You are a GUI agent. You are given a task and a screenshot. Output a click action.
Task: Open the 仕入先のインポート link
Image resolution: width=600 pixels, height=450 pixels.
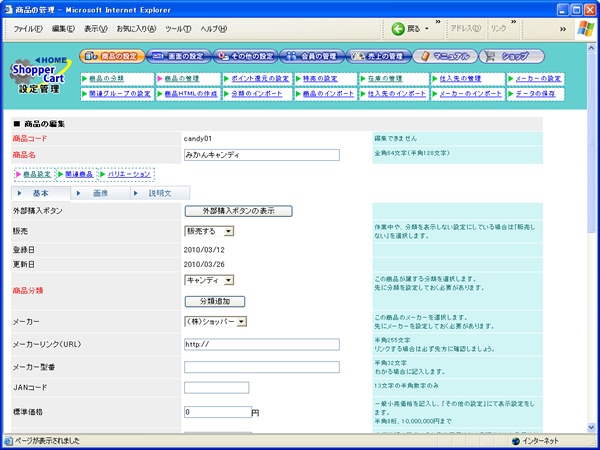[397, 94]
